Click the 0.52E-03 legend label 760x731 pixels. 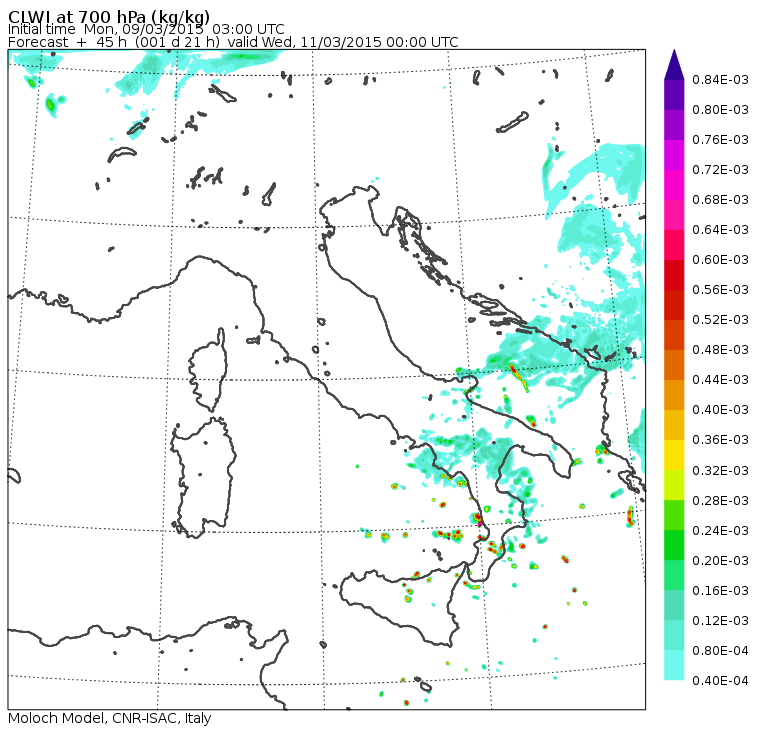[x=720, y=320]
